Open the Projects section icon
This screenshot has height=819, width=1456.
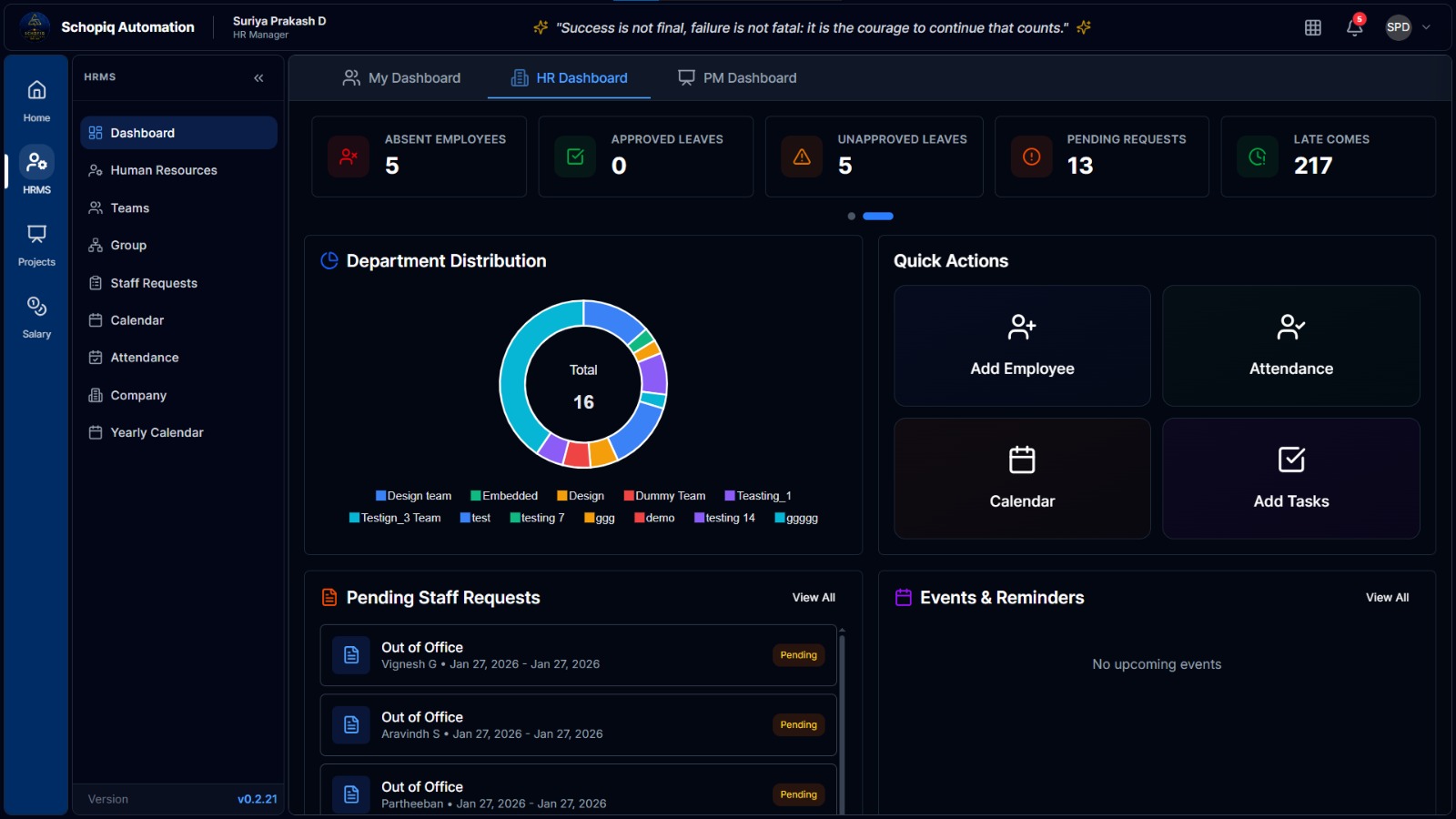coord(36,242)
